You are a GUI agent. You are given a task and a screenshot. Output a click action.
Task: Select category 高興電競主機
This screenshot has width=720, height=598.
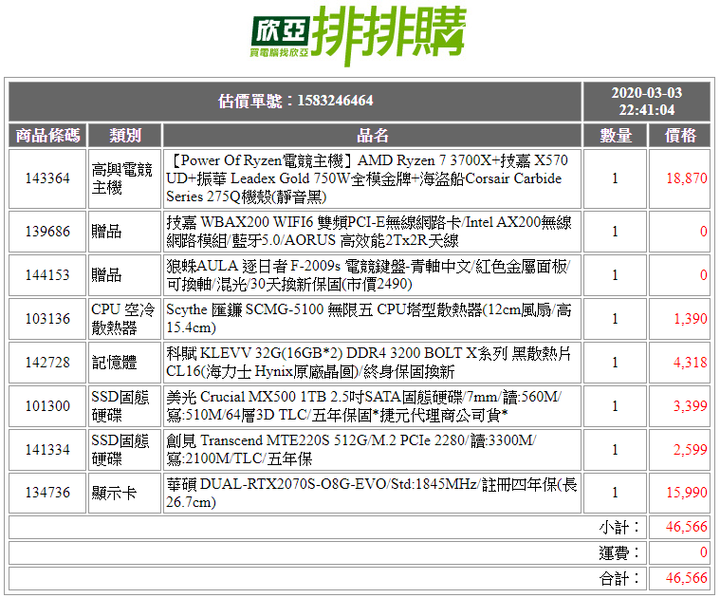coord(122,179)
